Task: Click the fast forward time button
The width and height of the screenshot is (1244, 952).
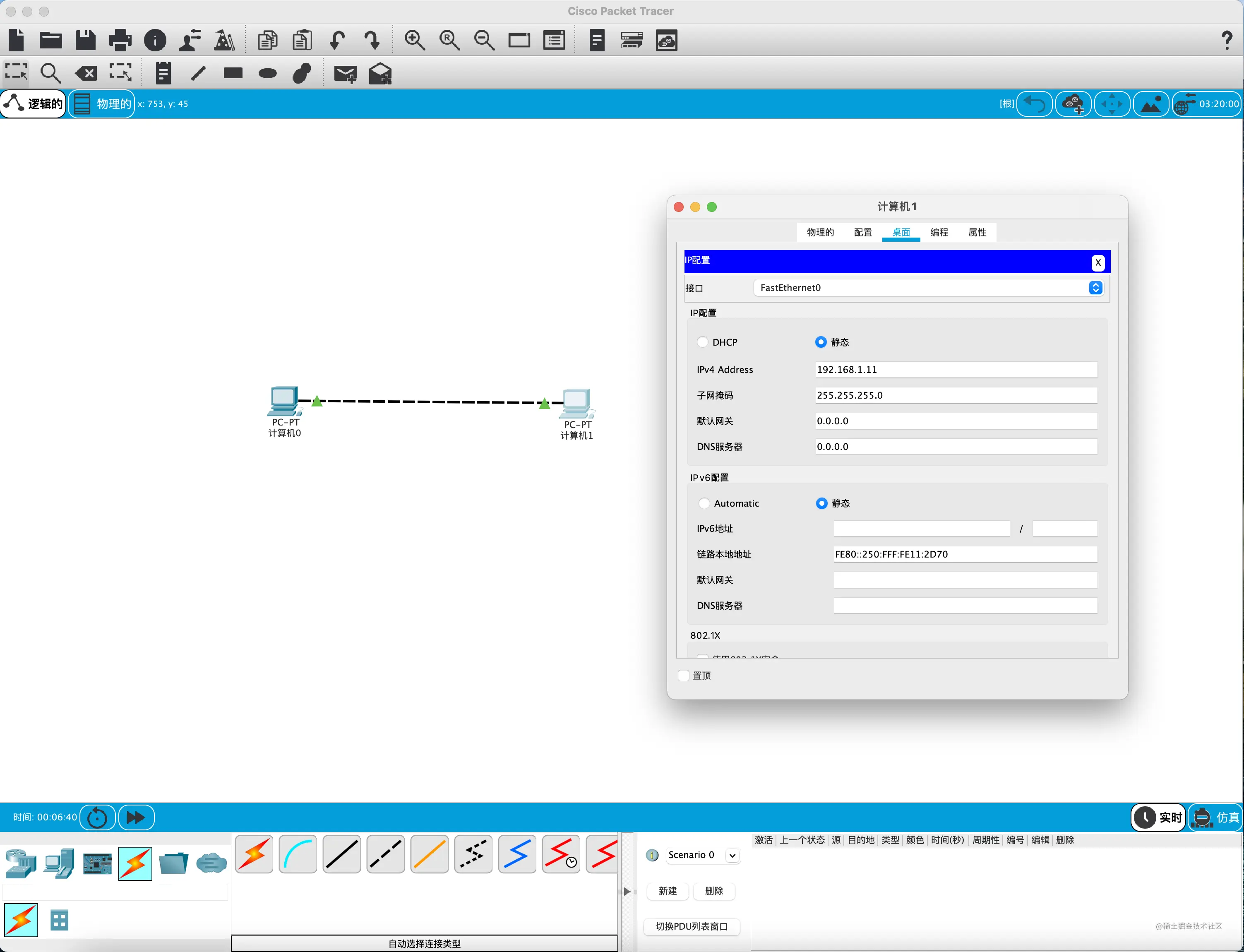Action: coord(136,817)
